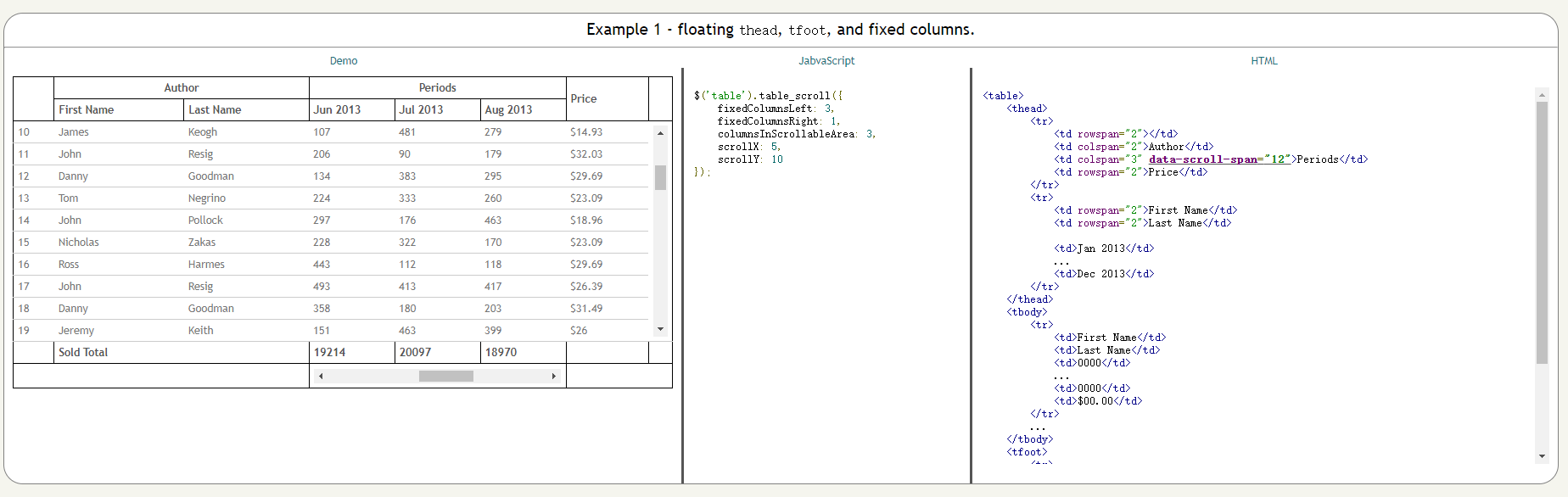Click footer total 18970
The width and height of the screenshot is (1568, 497).
coord(501,353)
